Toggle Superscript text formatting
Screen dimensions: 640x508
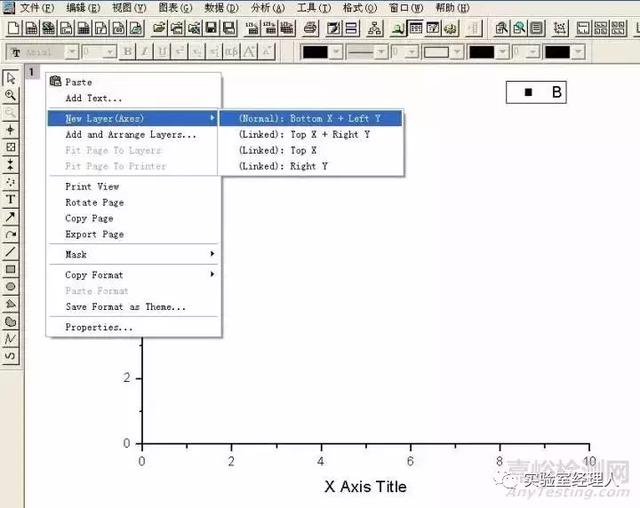[x=180, y=52]
